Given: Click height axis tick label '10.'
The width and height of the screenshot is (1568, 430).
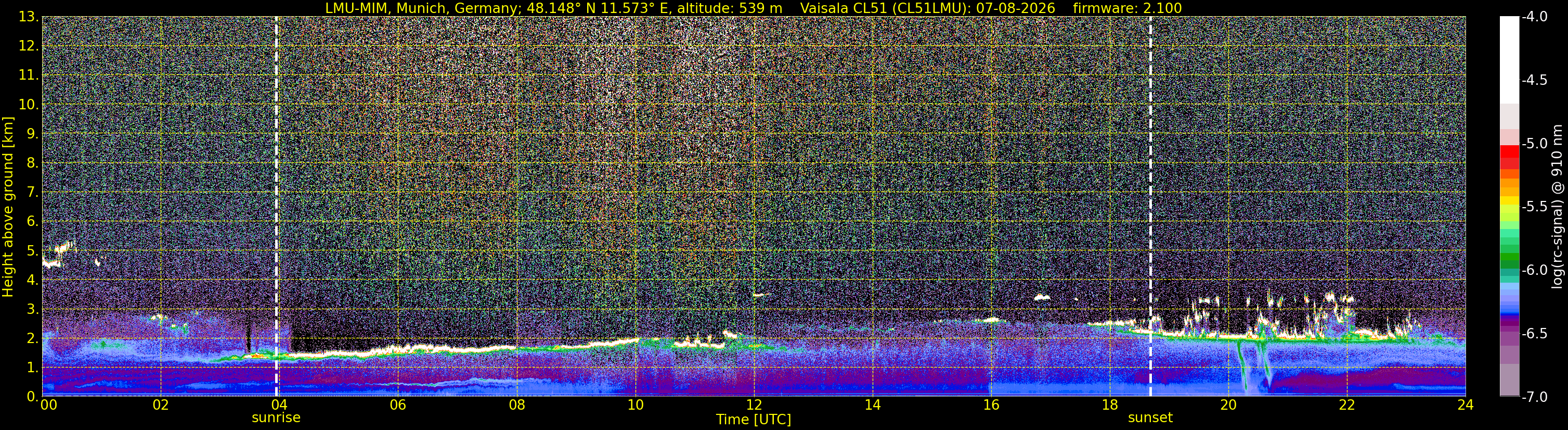Looking at the screenshot, I should (x=28, y=104).
